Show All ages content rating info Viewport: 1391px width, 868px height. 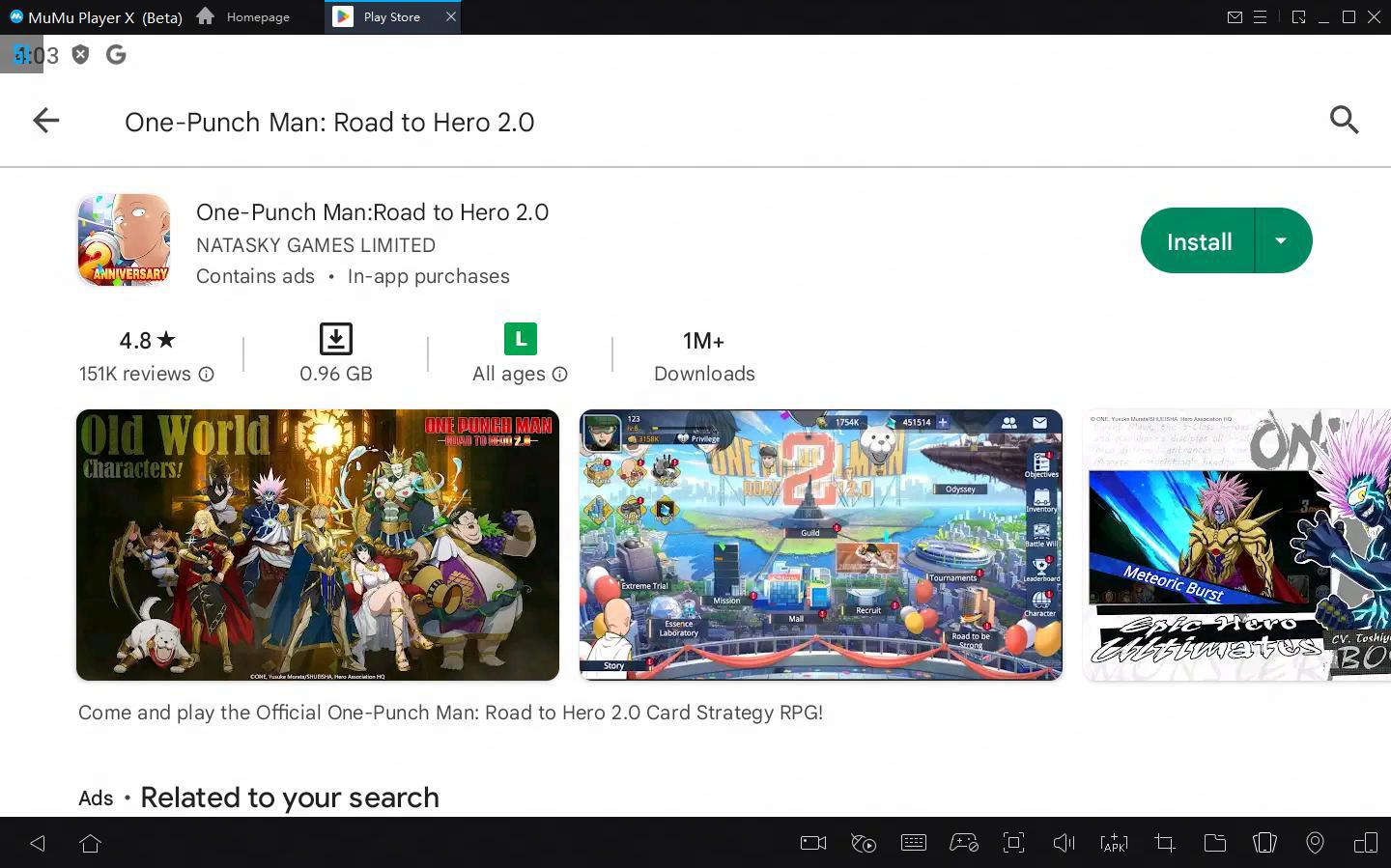click(560, 375)
